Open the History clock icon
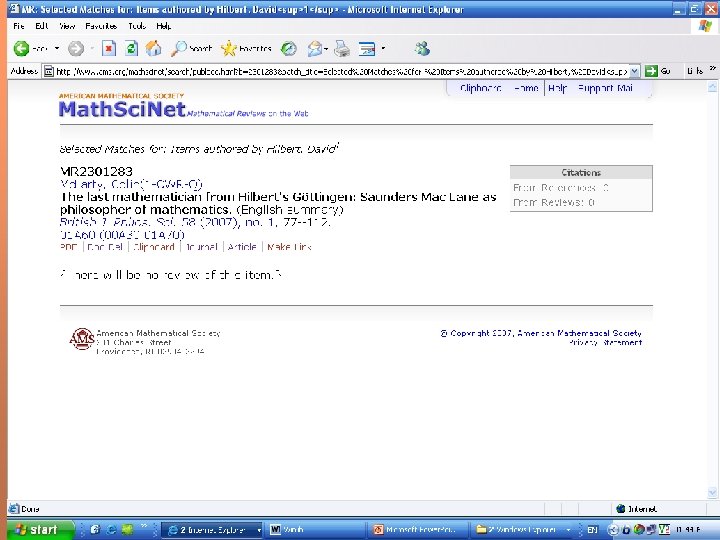This screenshot has width=720, height=540. pyautogui.click(x=288, y=48)
